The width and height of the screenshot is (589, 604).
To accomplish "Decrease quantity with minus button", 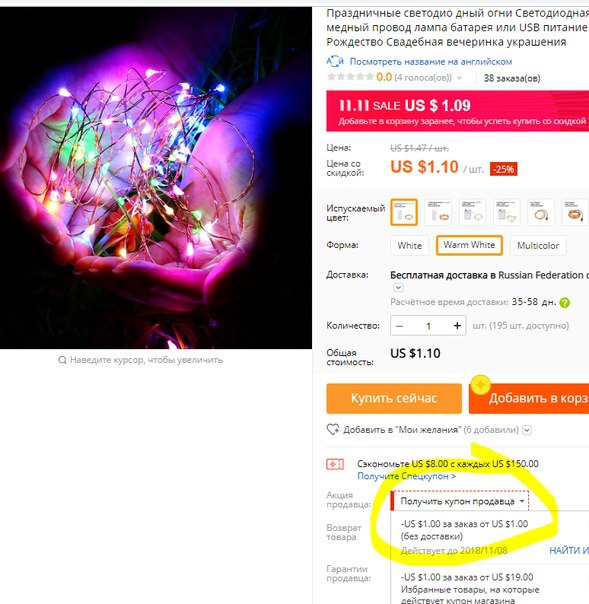I will [400, 326].
